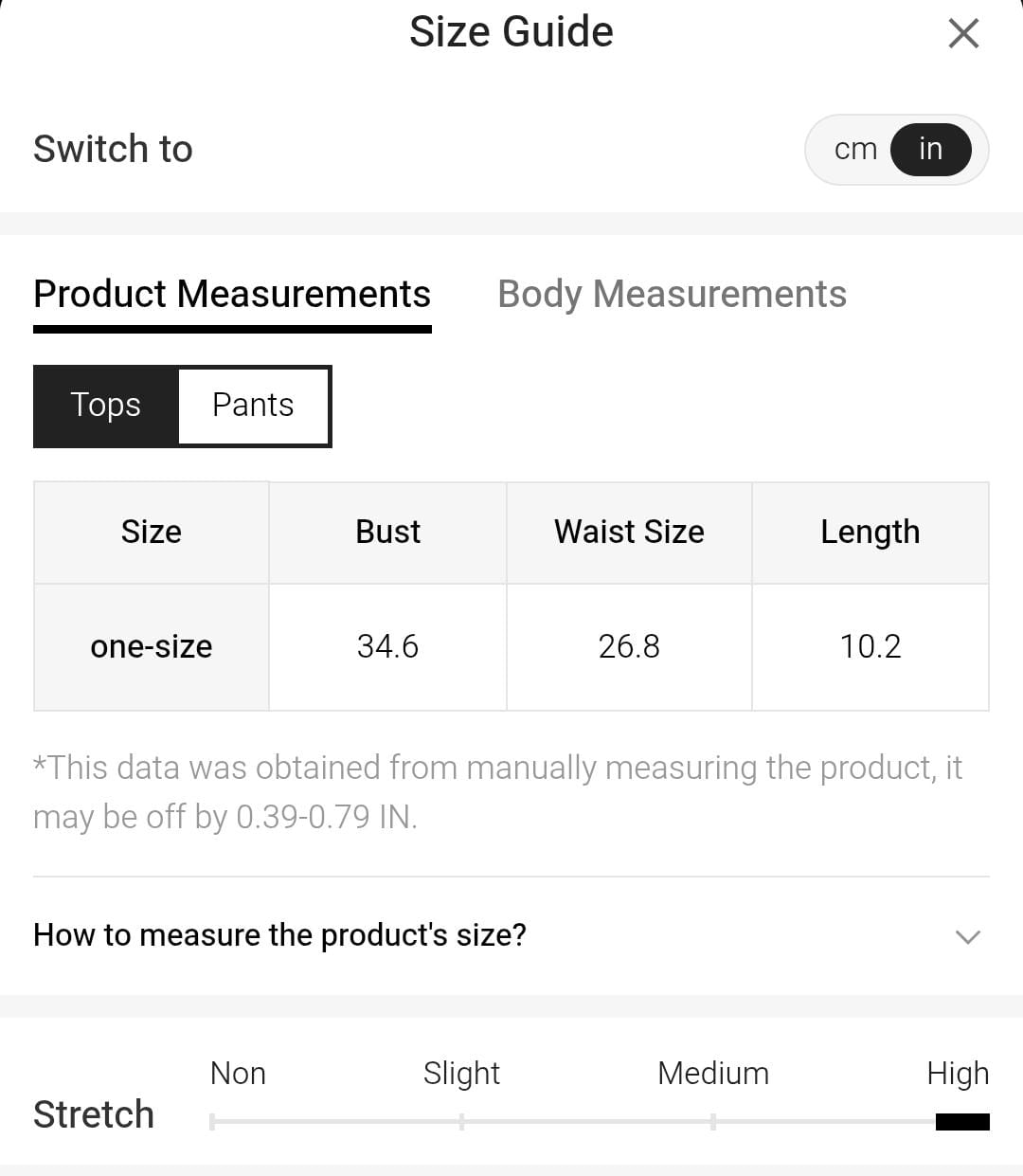Screen dimensions: 1023x1176
Task: Show Tops measurements
Action: pos(106,406)
